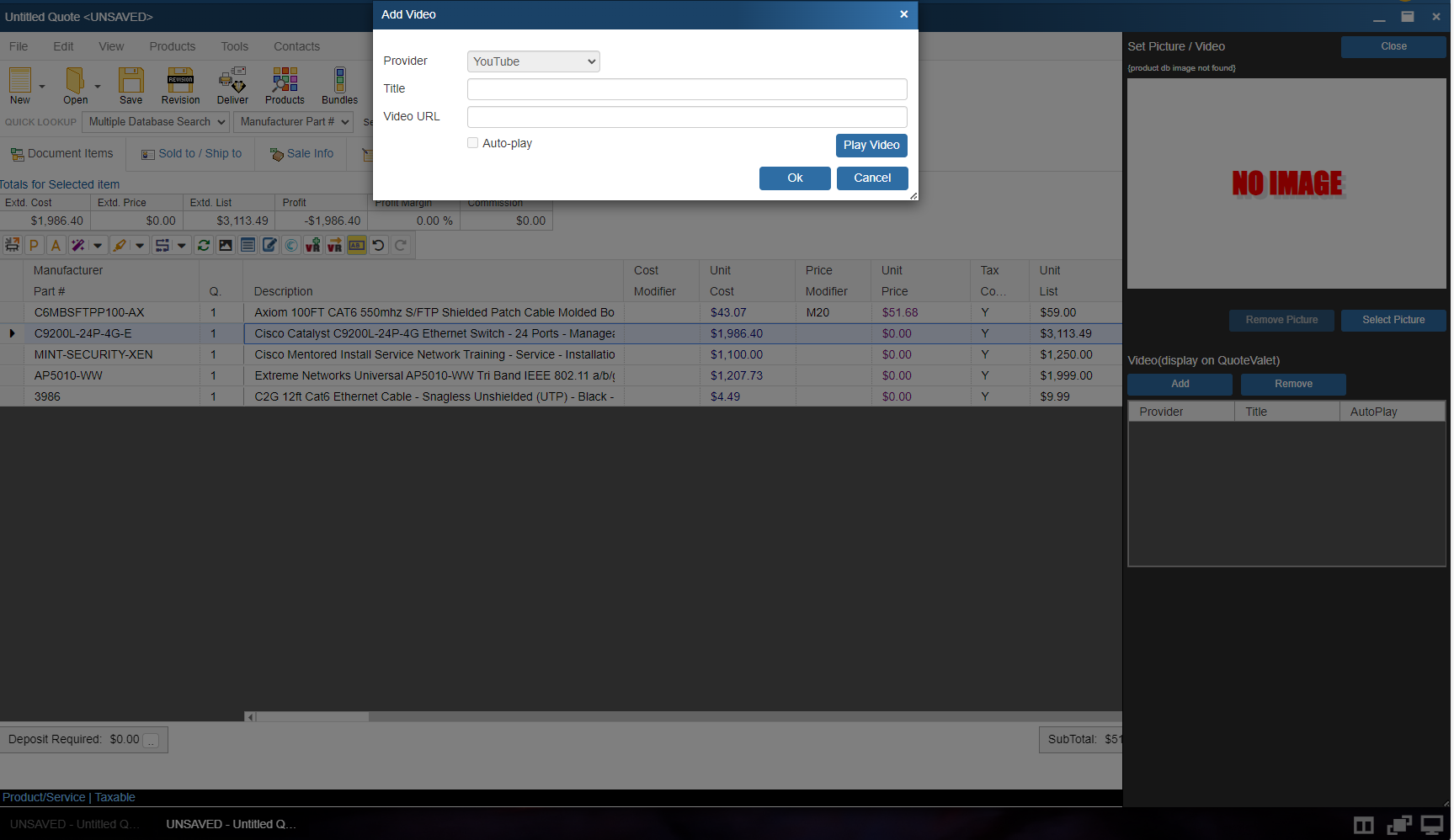Expand the New button dropdown arrow
This screenshot has width=1454, height=840.
click(41, 86)
